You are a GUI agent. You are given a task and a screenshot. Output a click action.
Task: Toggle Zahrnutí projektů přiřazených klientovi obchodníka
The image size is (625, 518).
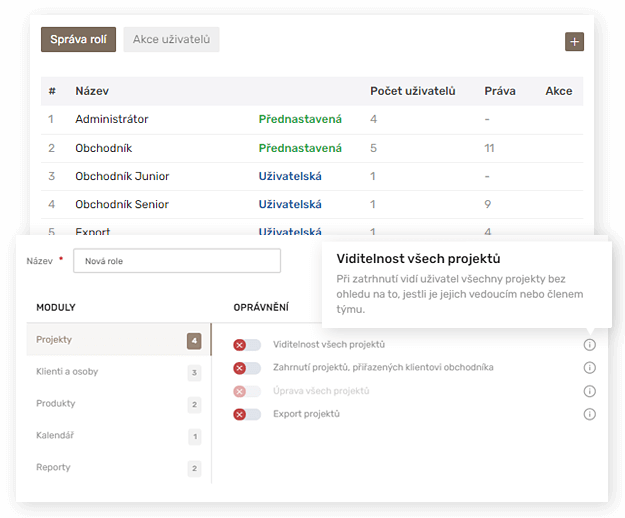click(247, 367)
